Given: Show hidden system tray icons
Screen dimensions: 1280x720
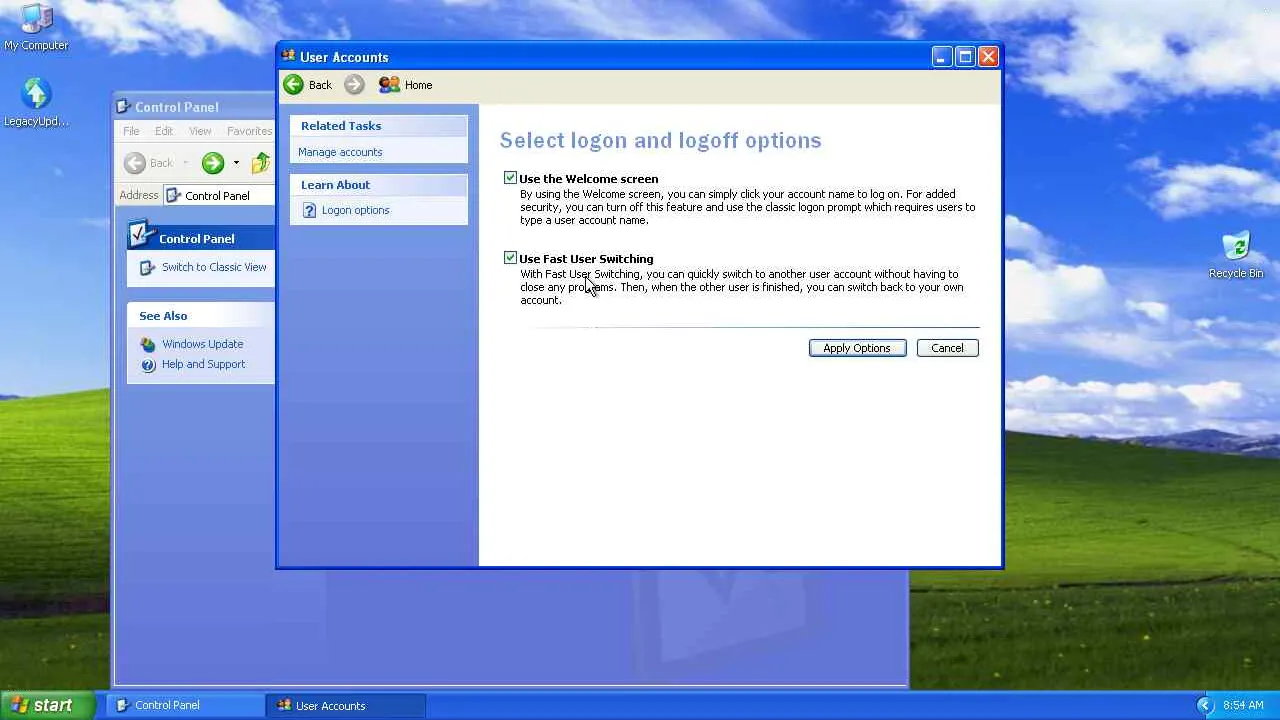Looking at the screenshot, I should point(1204,705).
